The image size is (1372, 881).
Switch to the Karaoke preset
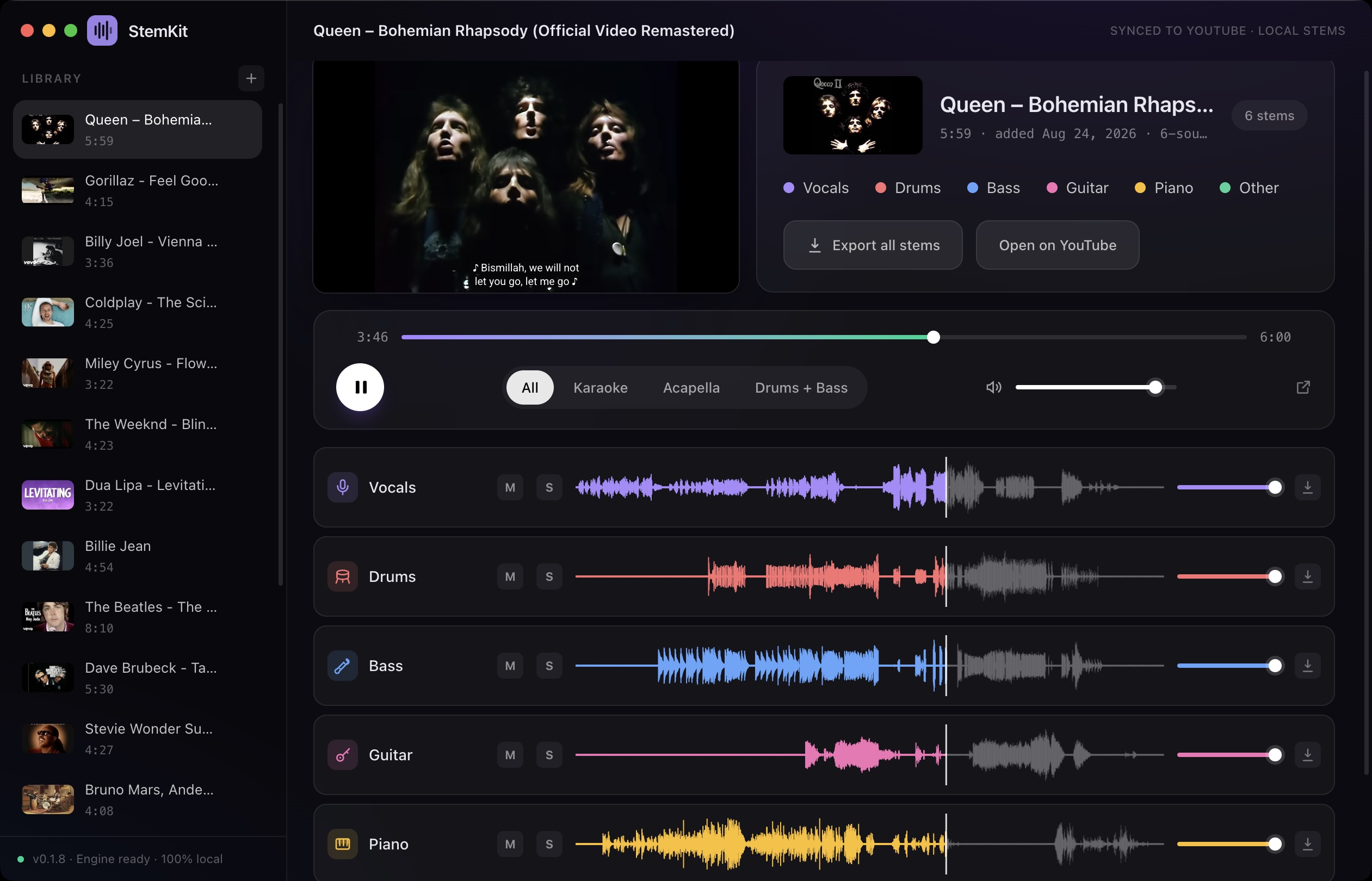[600, 388]
